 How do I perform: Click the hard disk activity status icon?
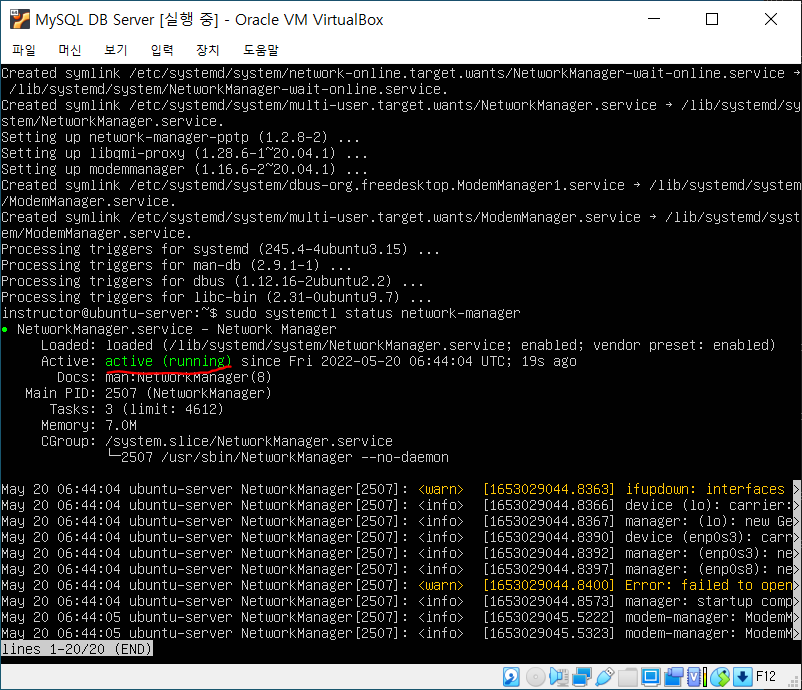click(x=511, y=677)
